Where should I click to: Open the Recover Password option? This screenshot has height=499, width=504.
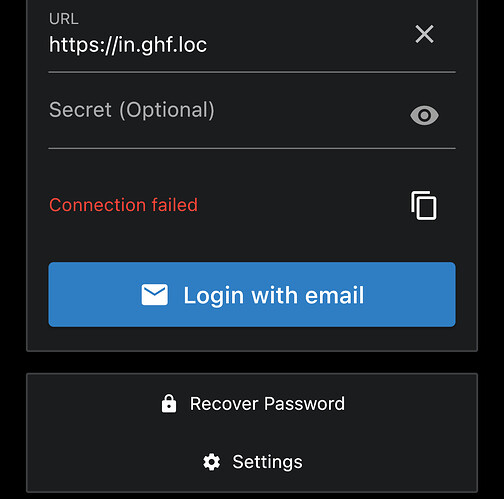point(252,404)
